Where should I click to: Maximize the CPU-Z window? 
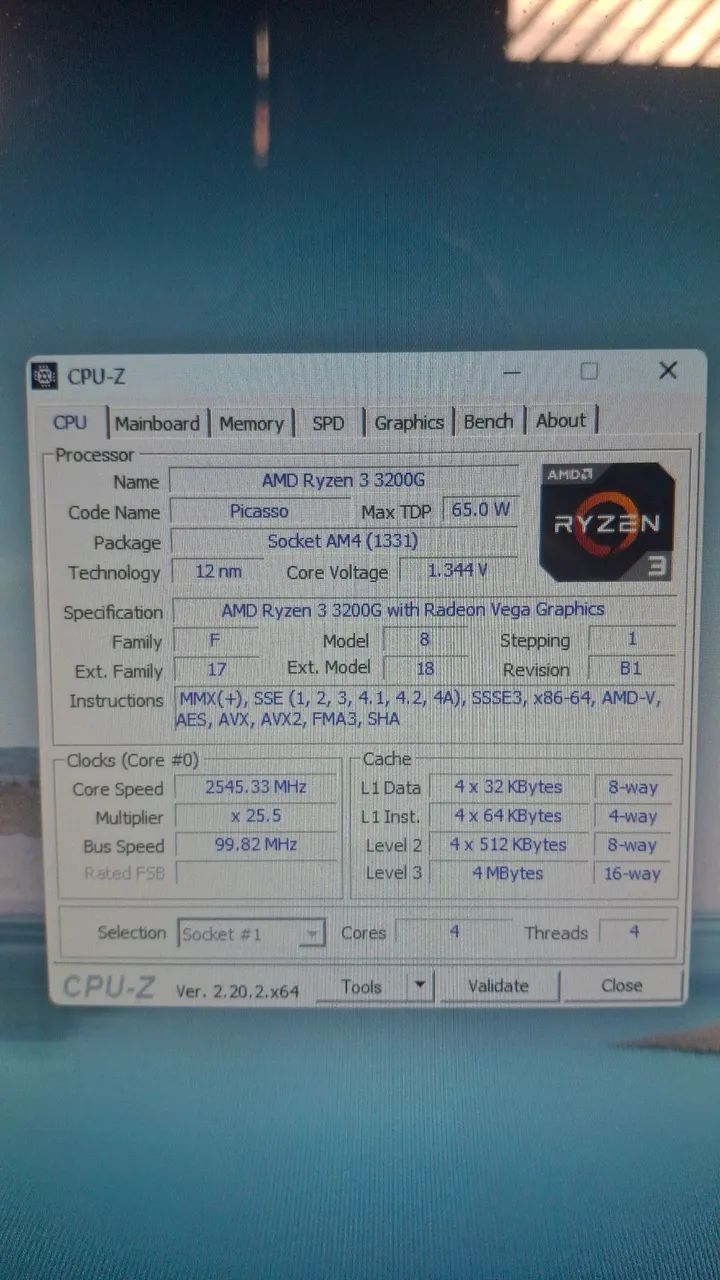point(589,372)
